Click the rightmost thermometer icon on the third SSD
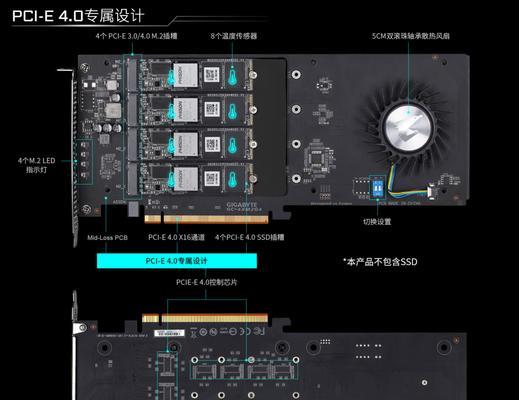 click(x=233, y=145)
